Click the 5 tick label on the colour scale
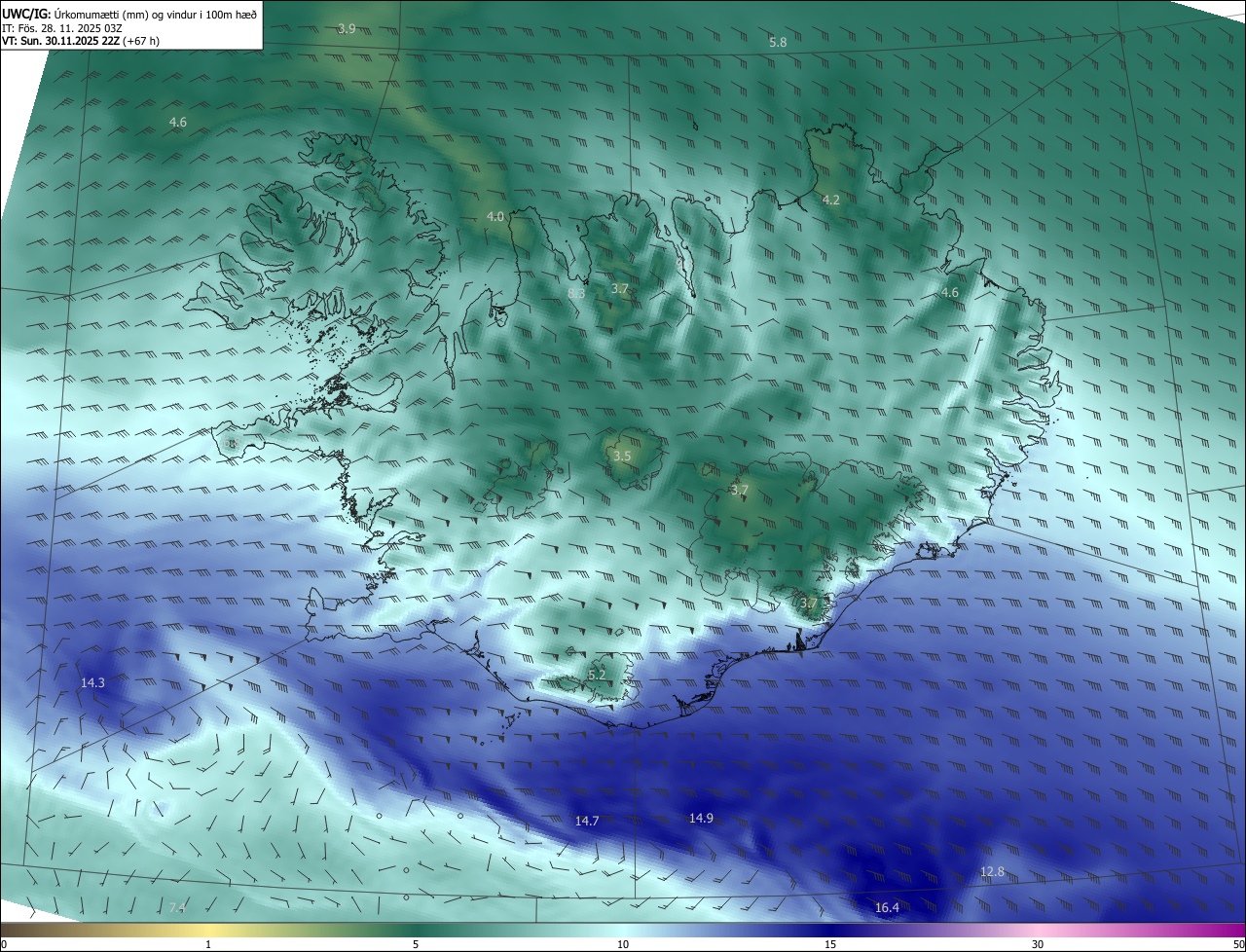Image resolution: width=1246 pixels, height=952 pixels. (416, 944)
